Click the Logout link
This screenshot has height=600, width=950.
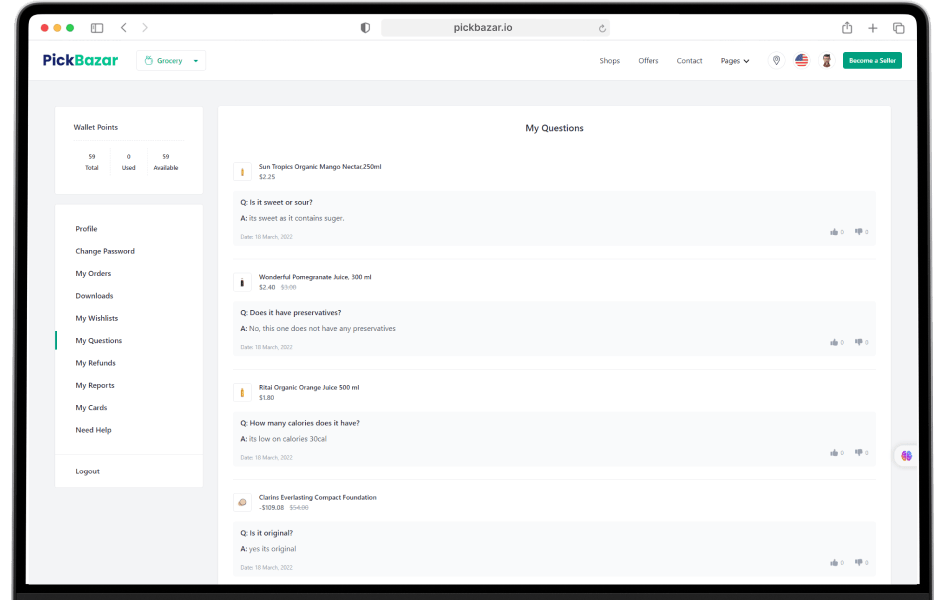[x=87, y=471]
